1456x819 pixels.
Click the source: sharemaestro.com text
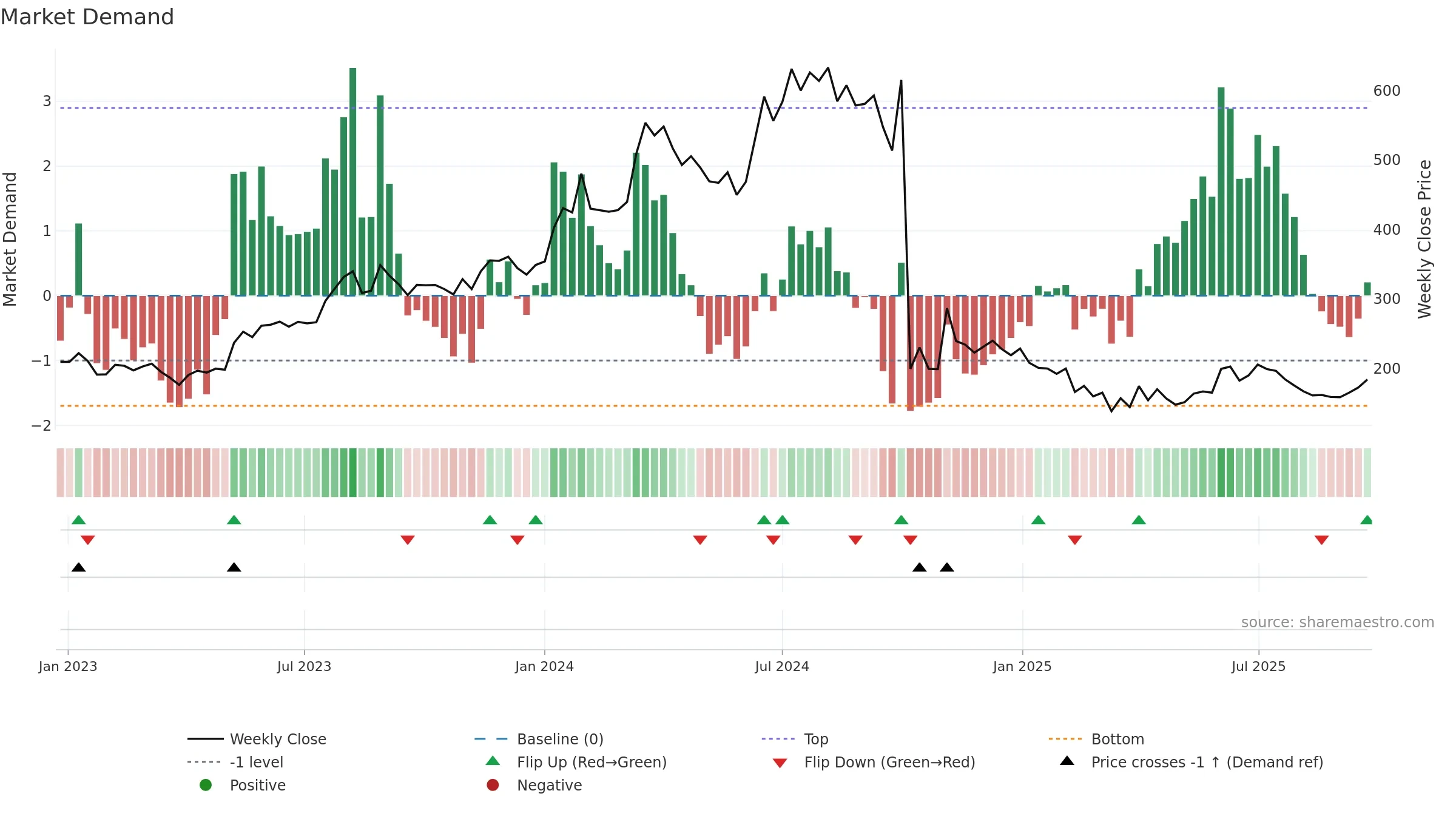click(x=1338, y=622)
